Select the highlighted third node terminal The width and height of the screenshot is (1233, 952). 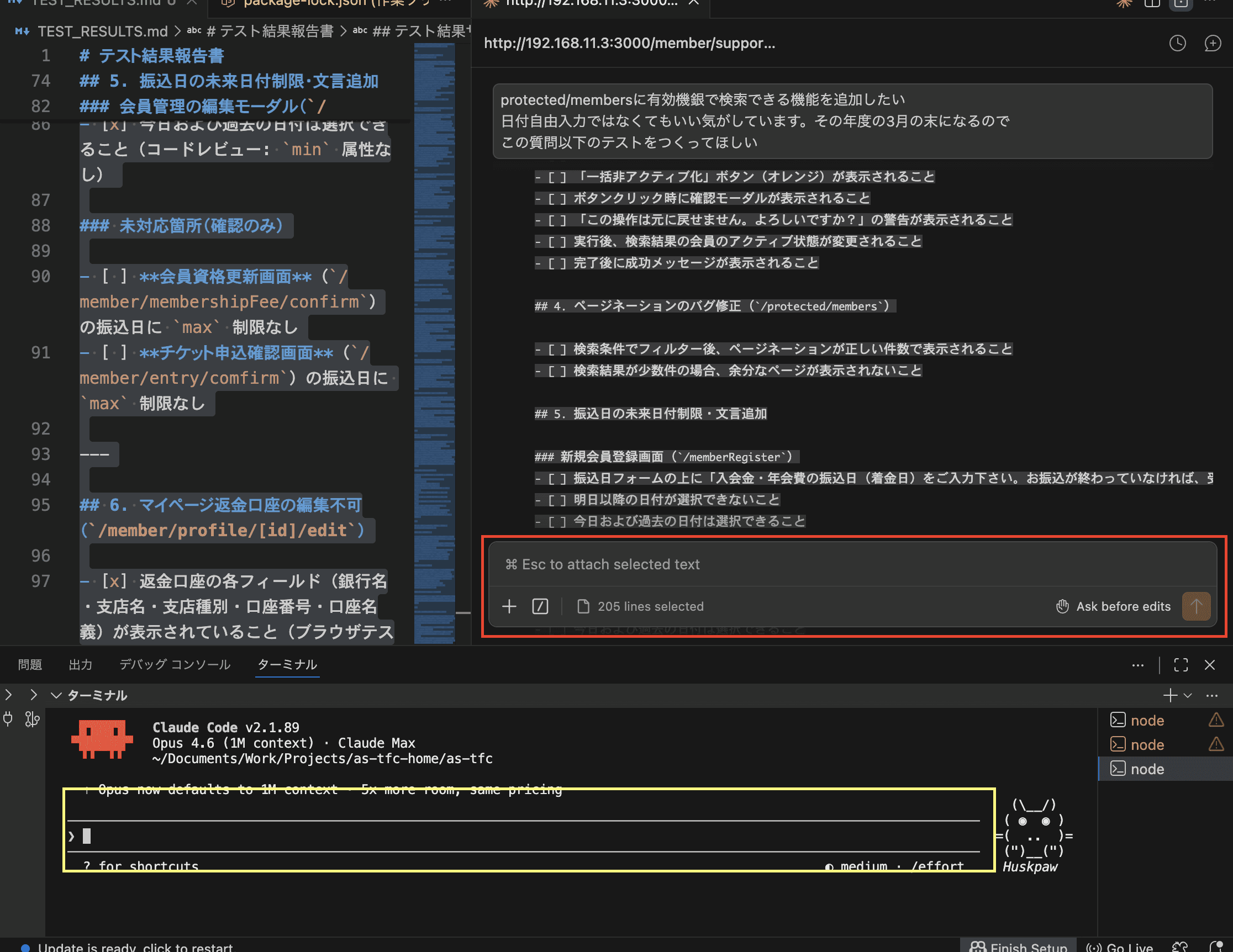1147,769
